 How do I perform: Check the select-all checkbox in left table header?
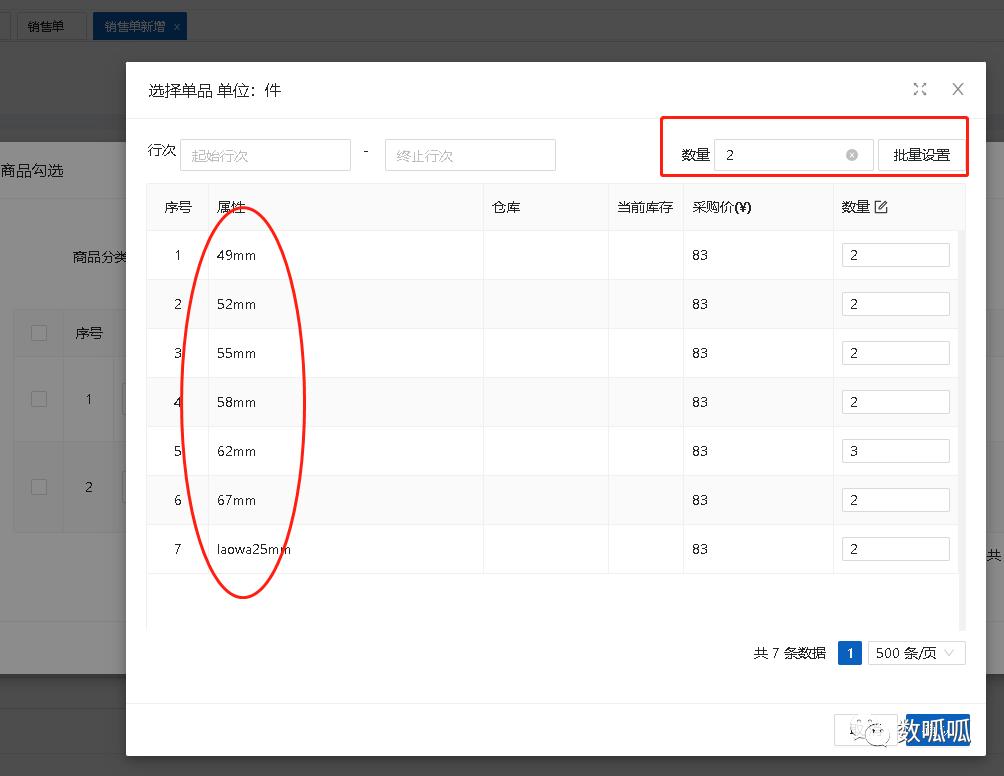pos(37,331)
